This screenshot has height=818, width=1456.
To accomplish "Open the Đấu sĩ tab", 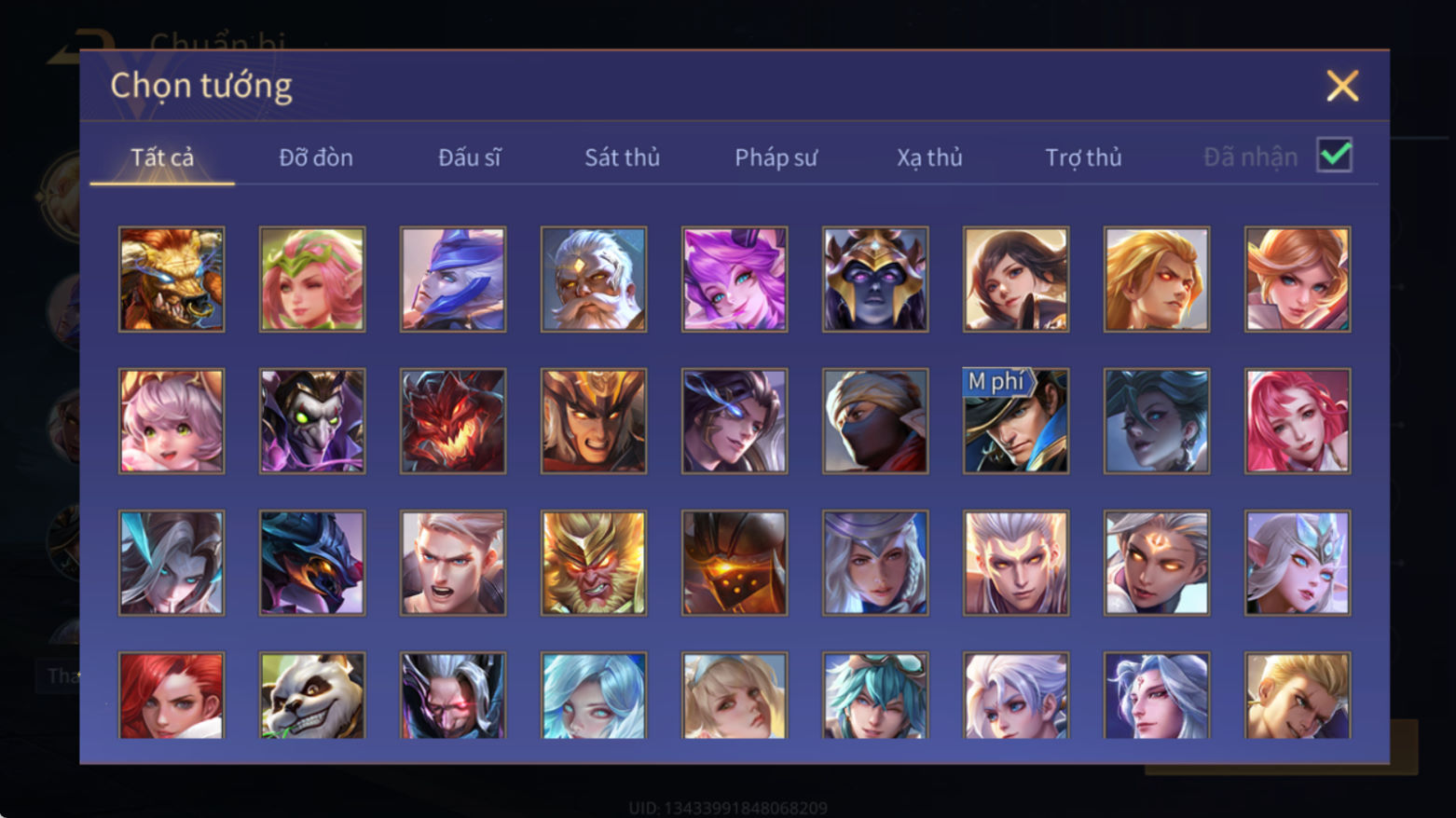I will pyautogui.click(x=470, y=157).
